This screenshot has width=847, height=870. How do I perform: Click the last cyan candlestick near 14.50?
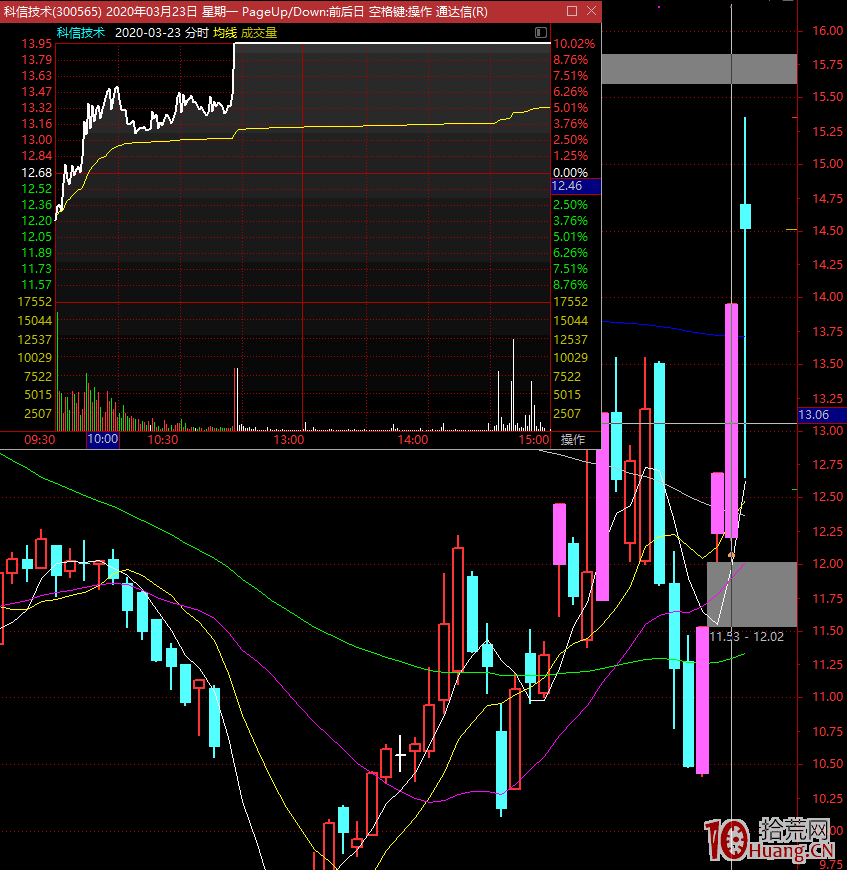click(745, 216)
